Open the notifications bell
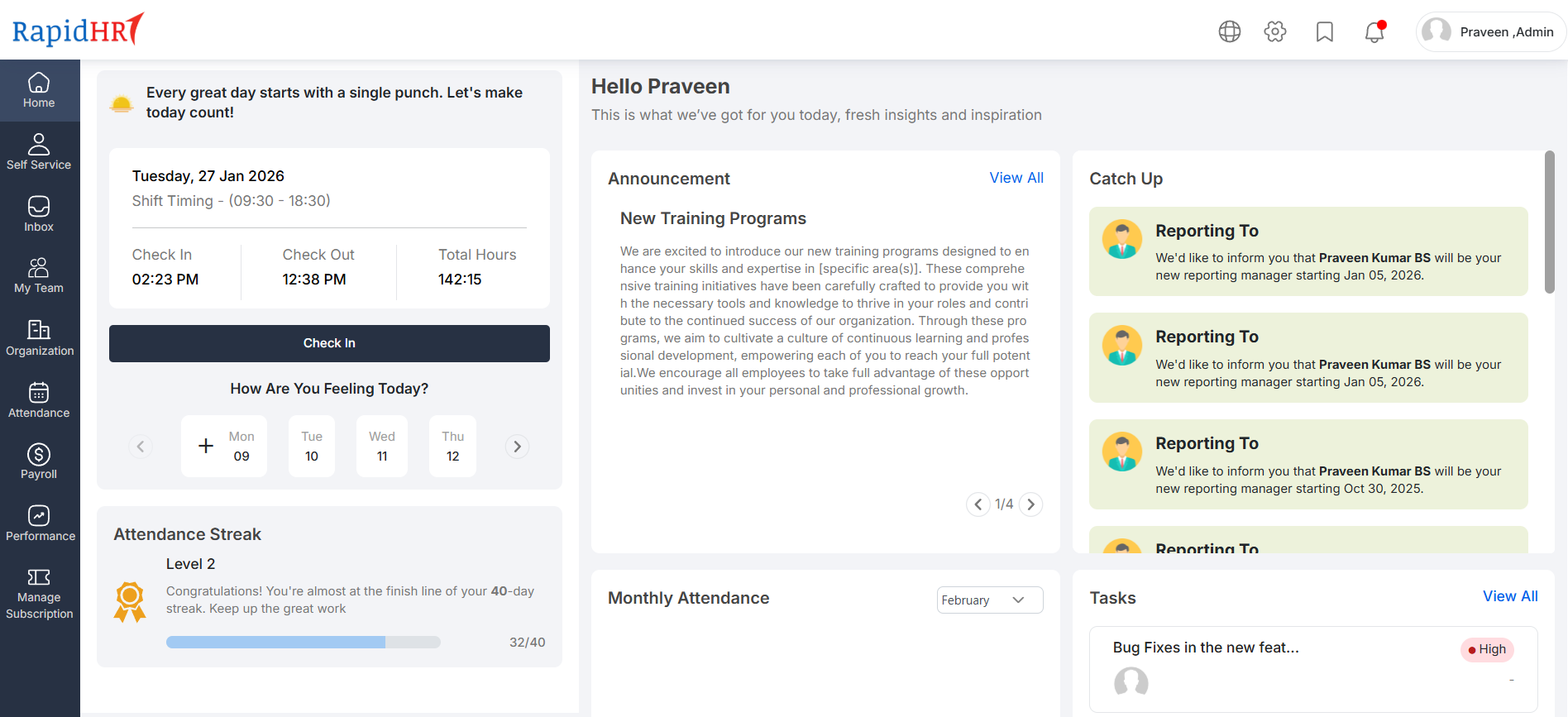Viewport: 1568px width, 717px height. [1374, 31]
